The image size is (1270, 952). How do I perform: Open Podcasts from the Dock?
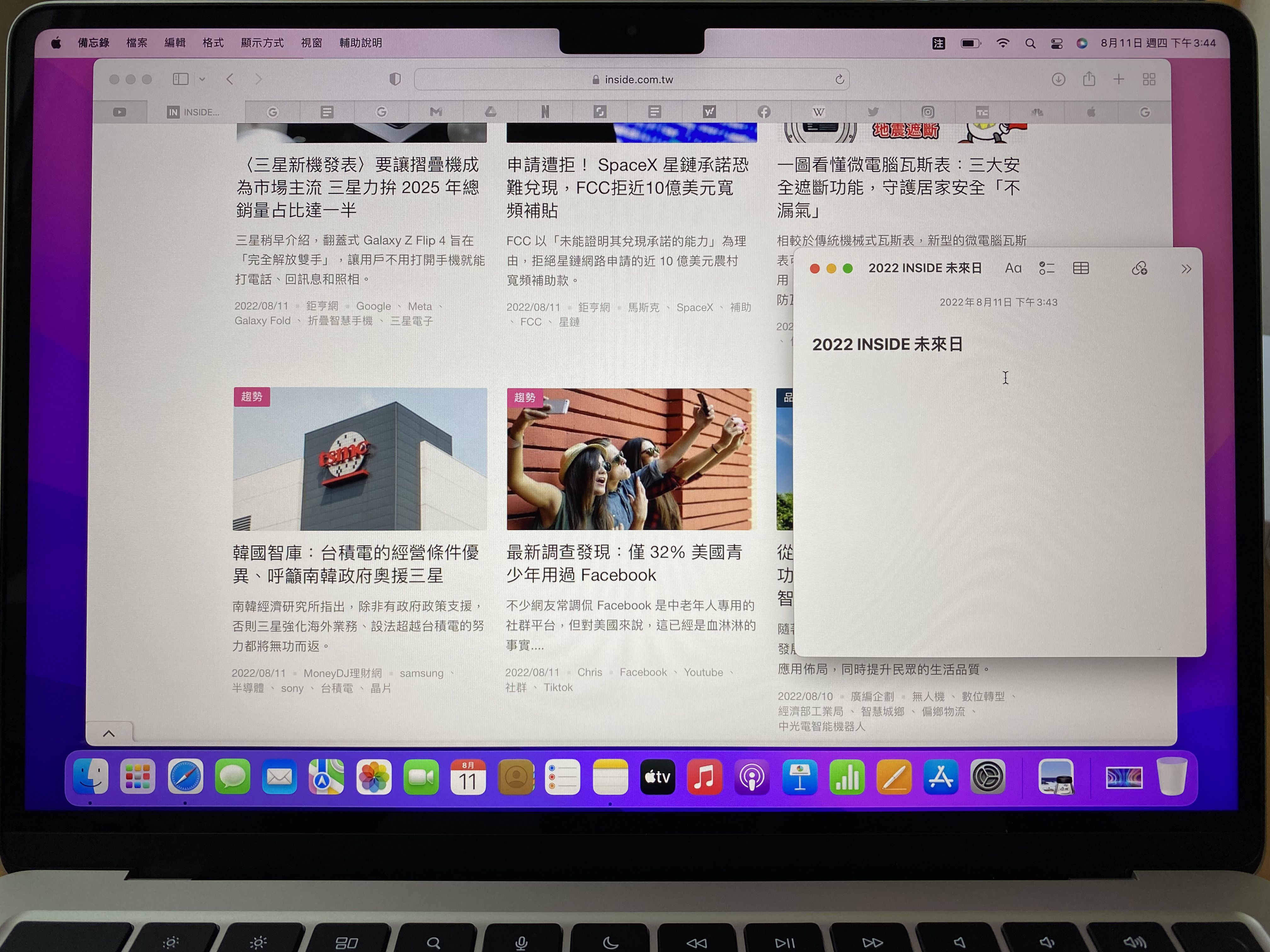coord(752,778)
